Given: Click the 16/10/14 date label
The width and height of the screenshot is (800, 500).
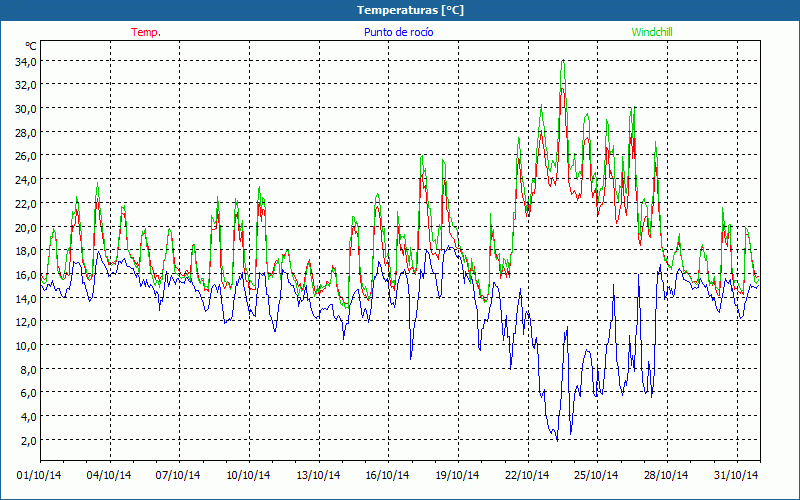Looking at the screenshot, I should tap(387, 475).
